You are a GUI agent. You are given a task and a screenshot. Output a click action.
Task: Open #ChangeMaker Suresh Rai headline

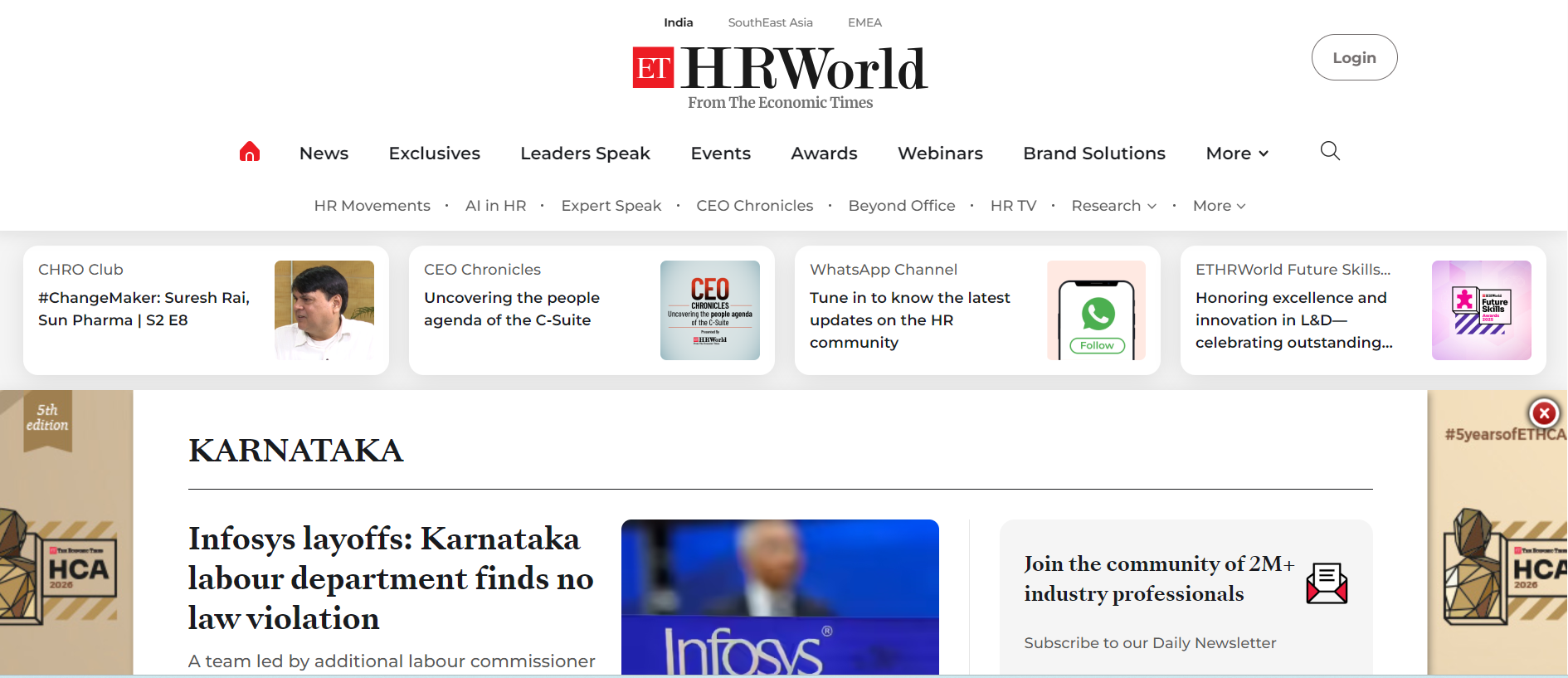click(144, 309)
